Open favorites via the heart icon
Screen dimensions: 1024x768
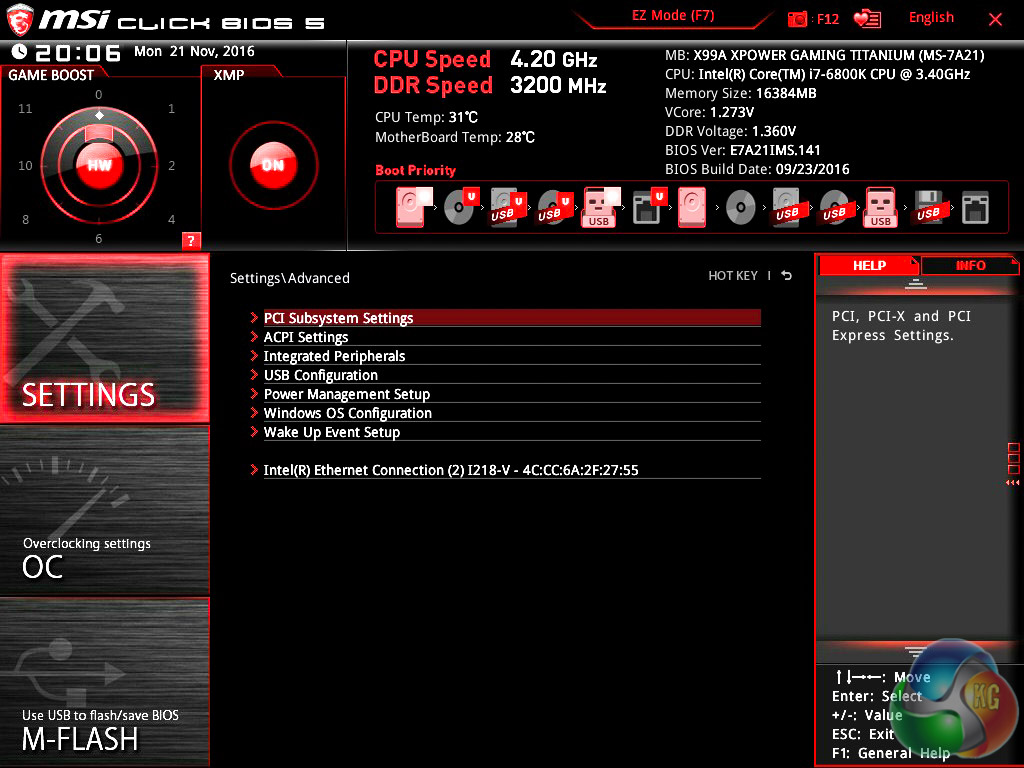click(867, 19)
